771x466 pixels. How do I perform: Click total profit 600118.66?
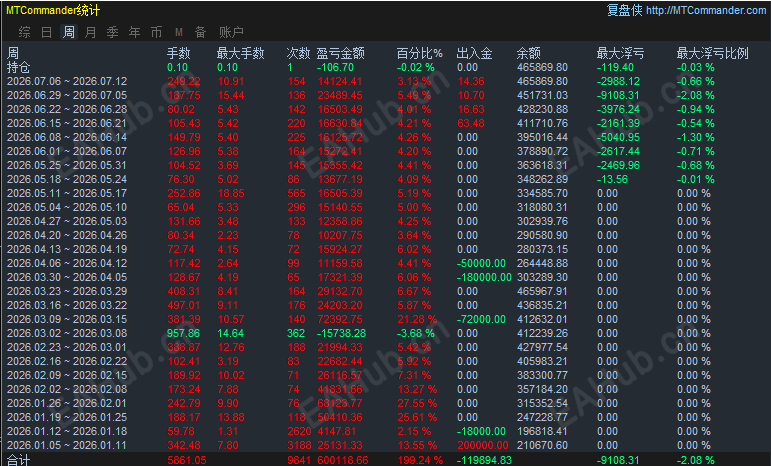click(342, 461)
